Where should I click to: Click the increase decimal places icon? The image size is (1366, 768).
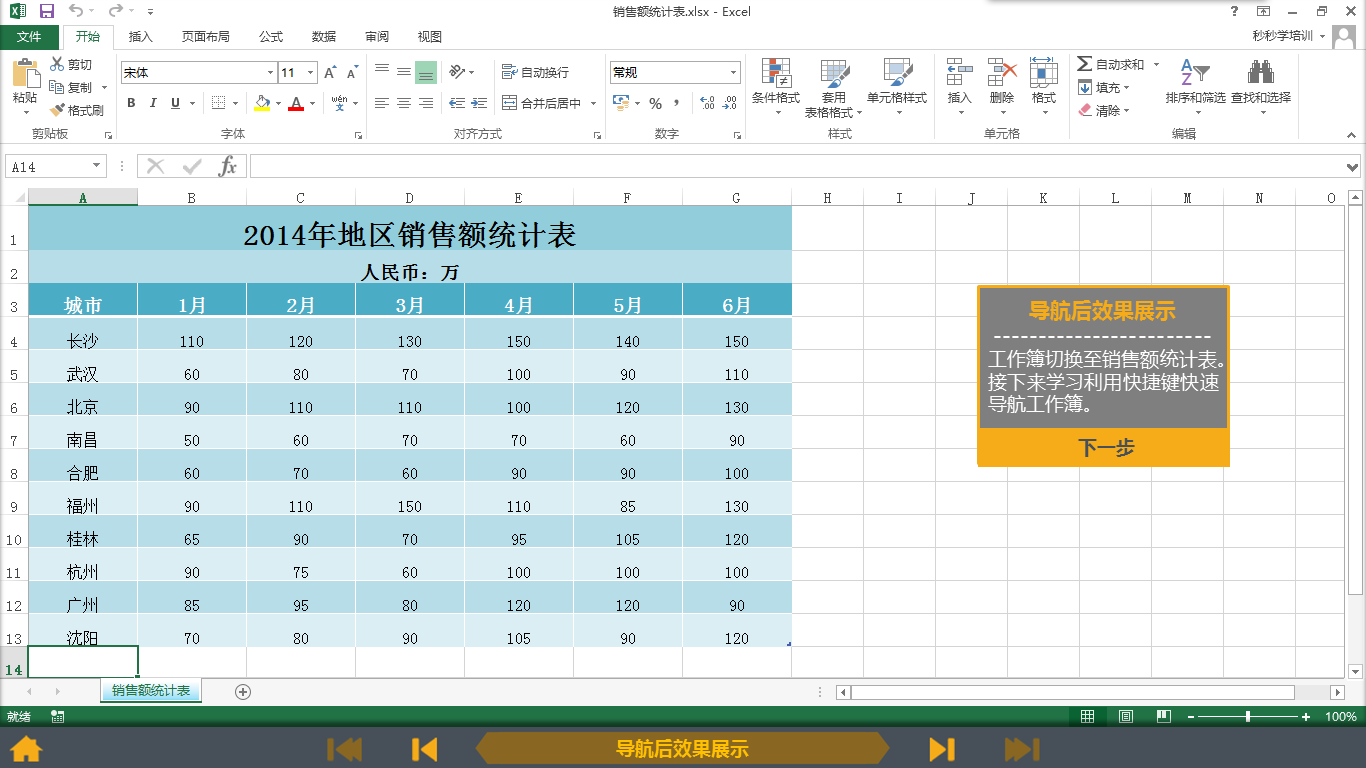tap(708, 103)
